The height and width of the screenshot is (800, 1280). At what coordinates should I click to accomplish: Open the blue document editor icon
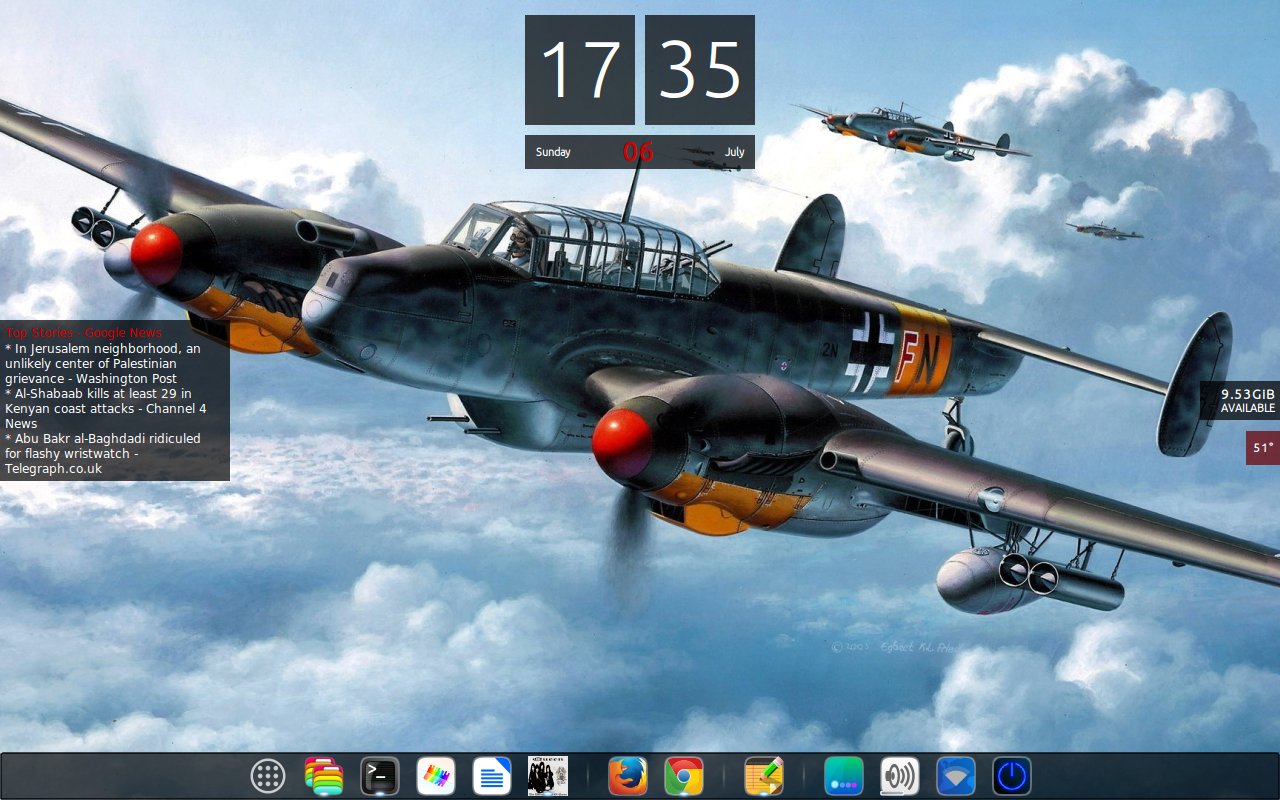[492, 776]
